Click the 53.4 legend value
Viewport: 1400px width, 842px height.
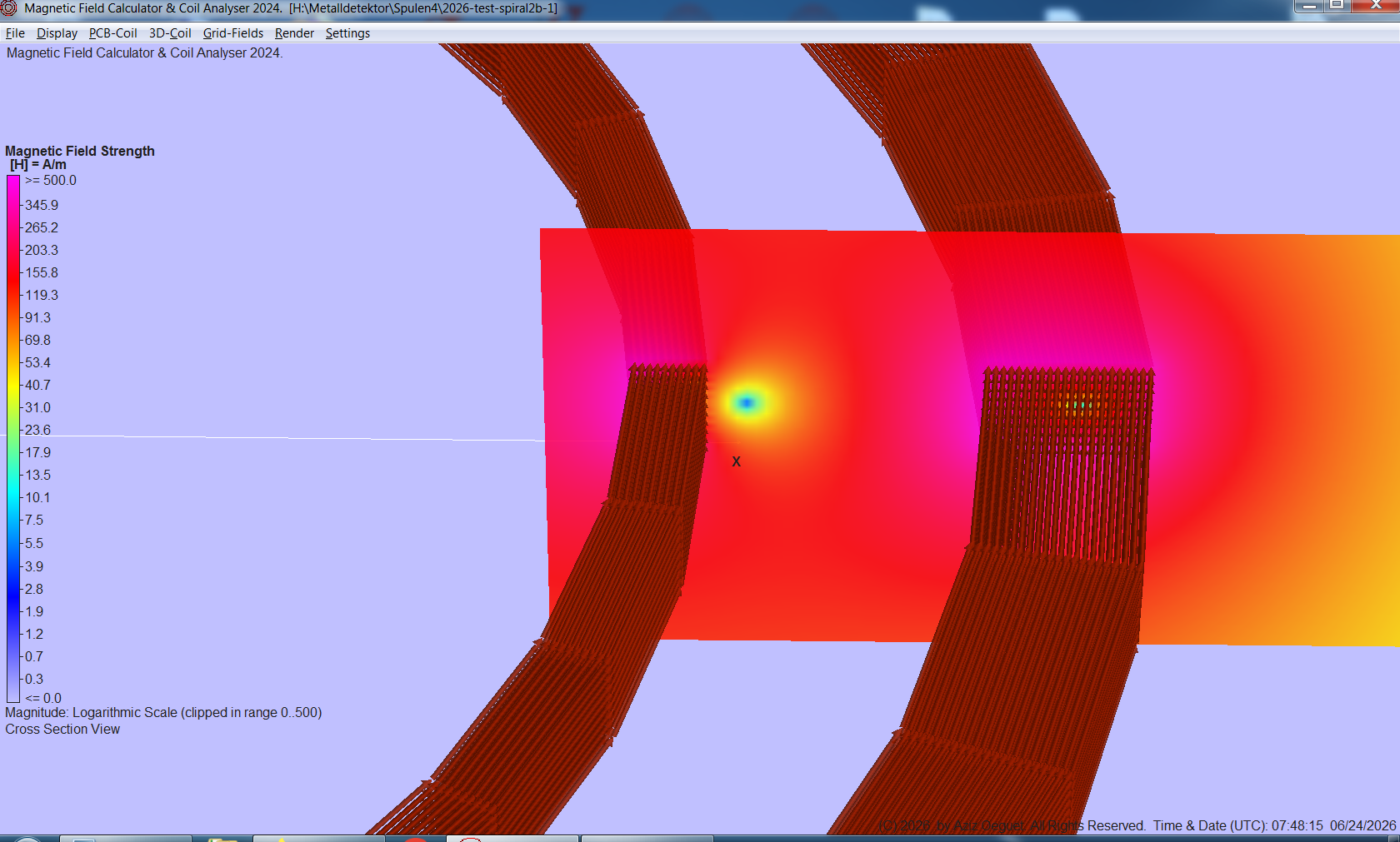[37, 362]
